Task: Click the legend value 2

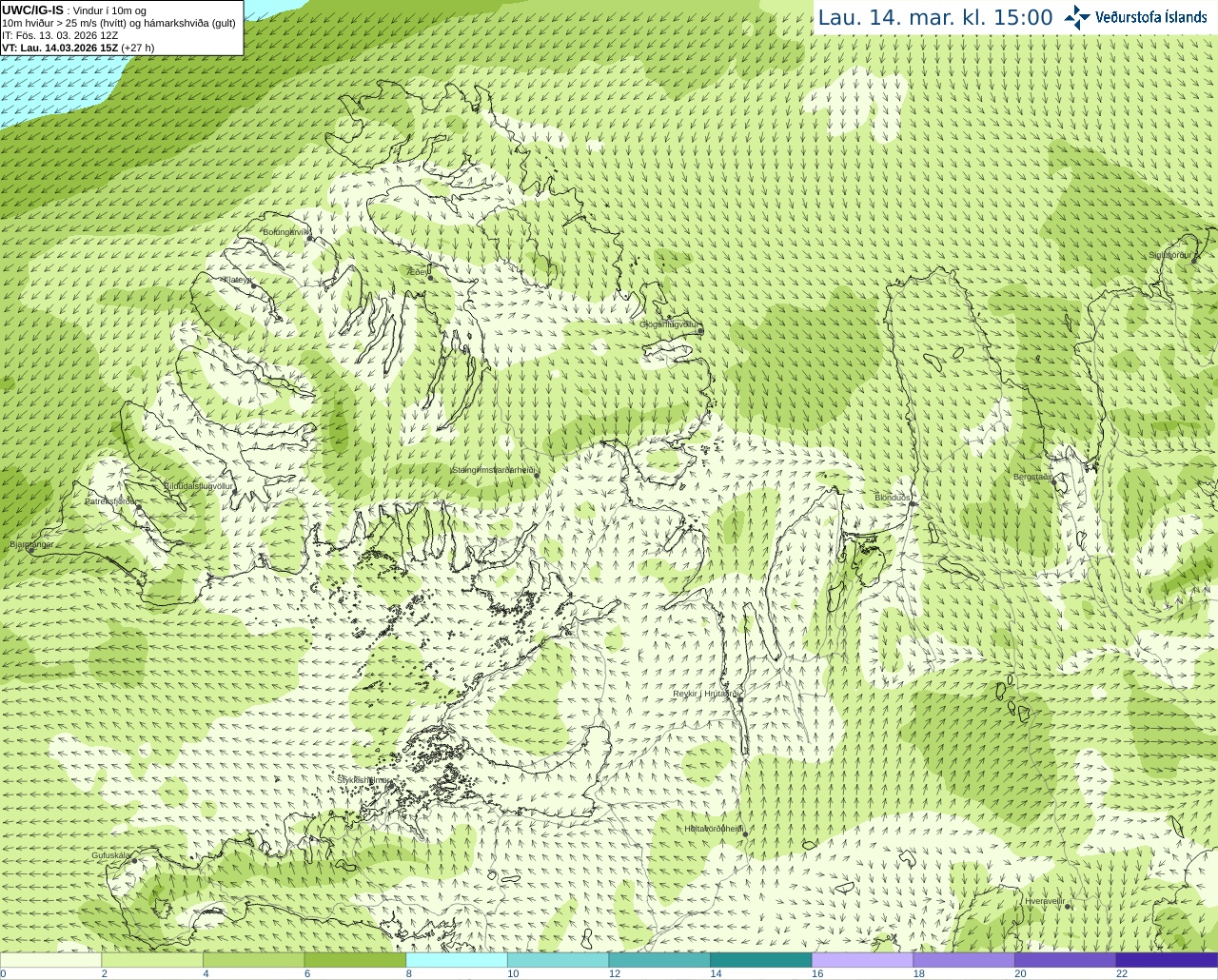Action: (x=104, y=973)
